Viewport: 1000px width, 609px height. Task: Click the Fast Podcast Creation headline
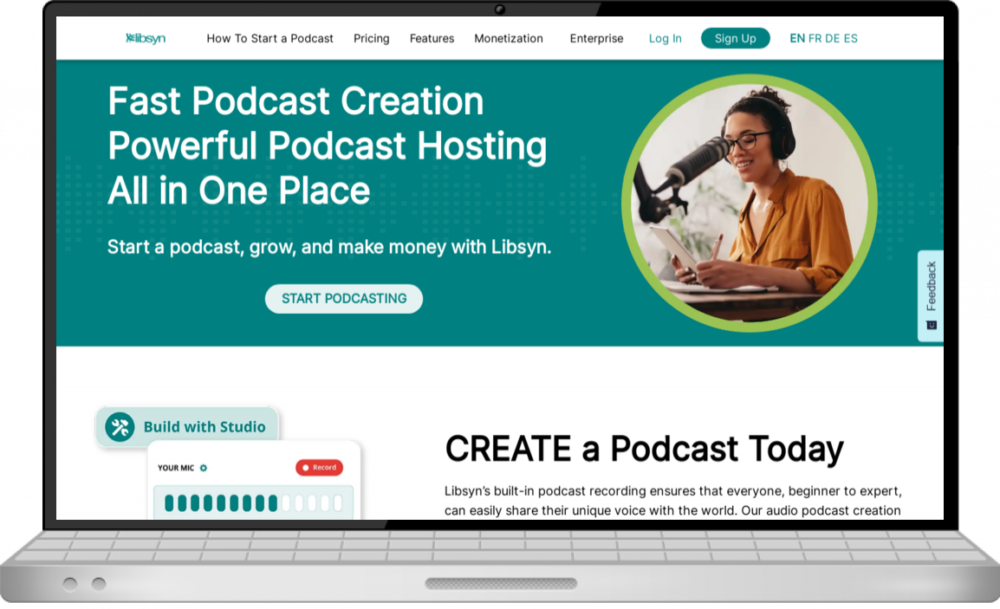(295, 101)
